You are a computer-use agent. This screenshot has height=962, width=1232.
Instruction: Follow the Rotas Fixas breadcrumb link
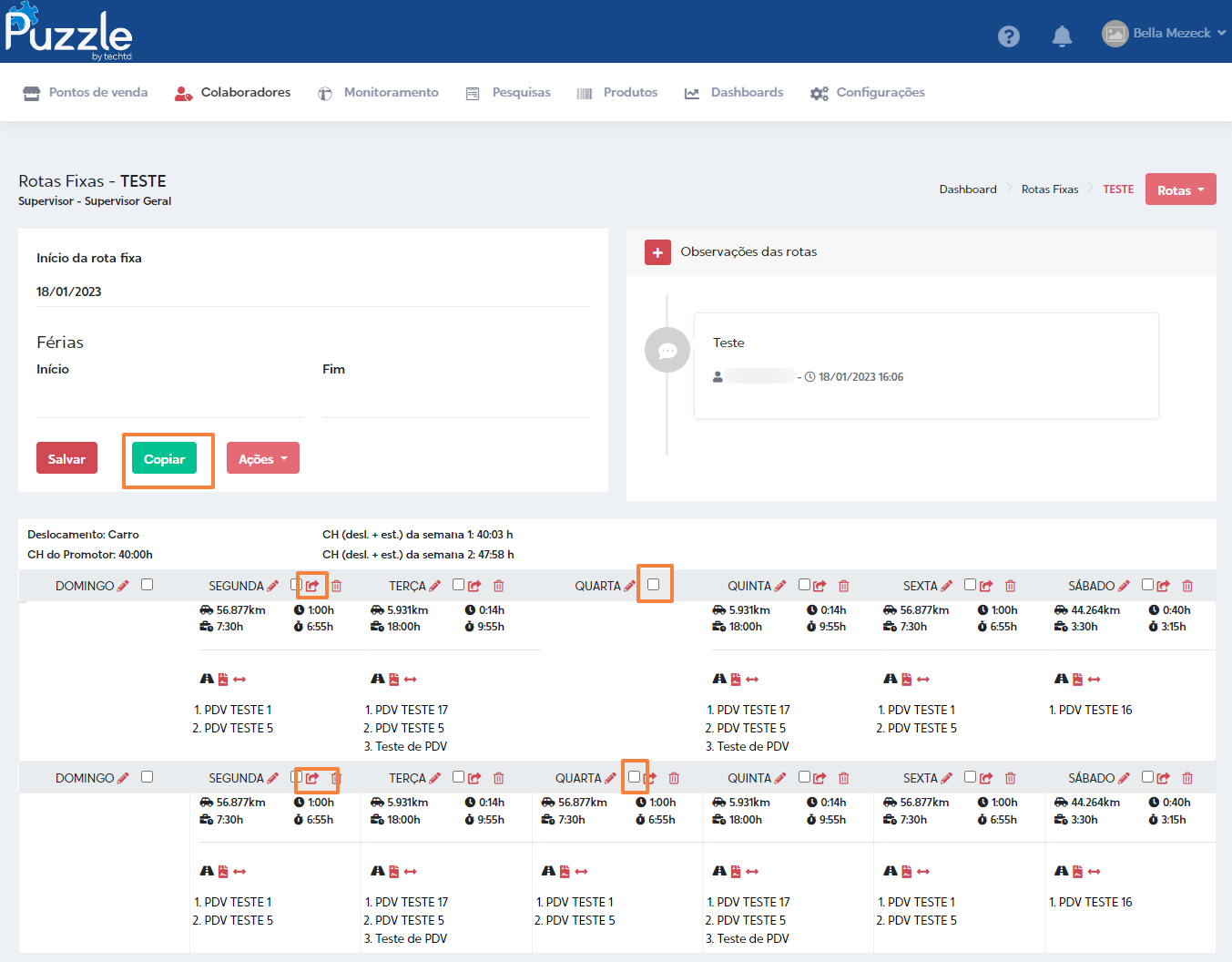coord(1050,189)
